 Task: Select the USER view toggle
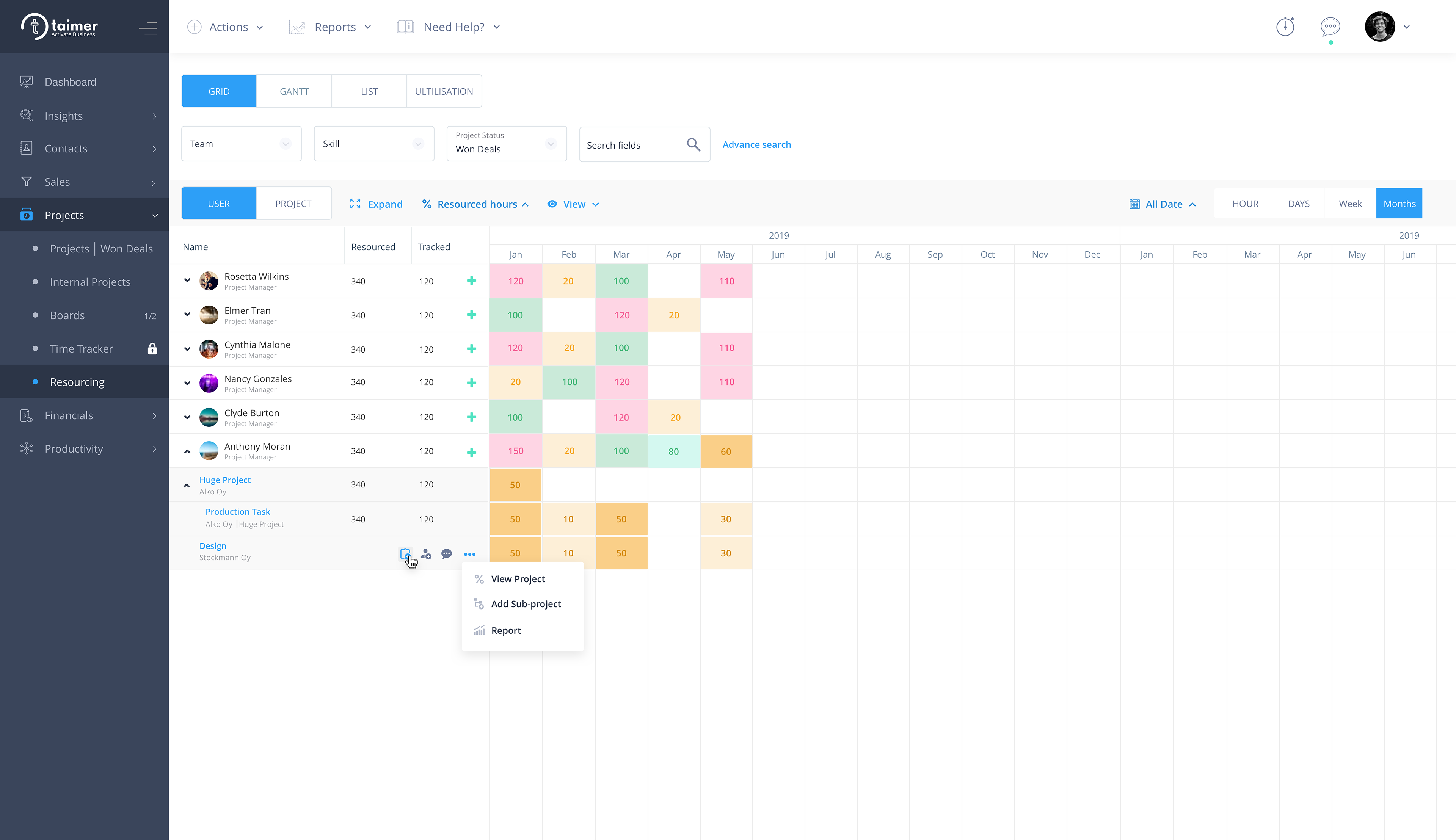[x=219, y=204]
